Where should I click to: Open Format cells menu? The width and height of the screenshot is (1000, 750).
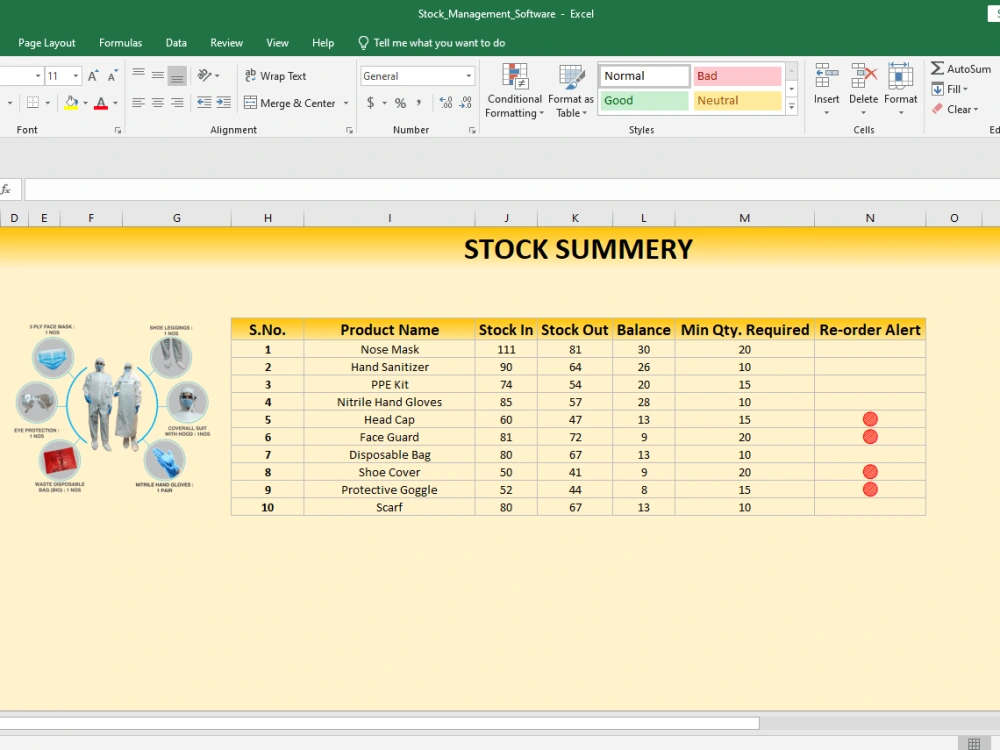pyautogui.click(x=901, y=89)
